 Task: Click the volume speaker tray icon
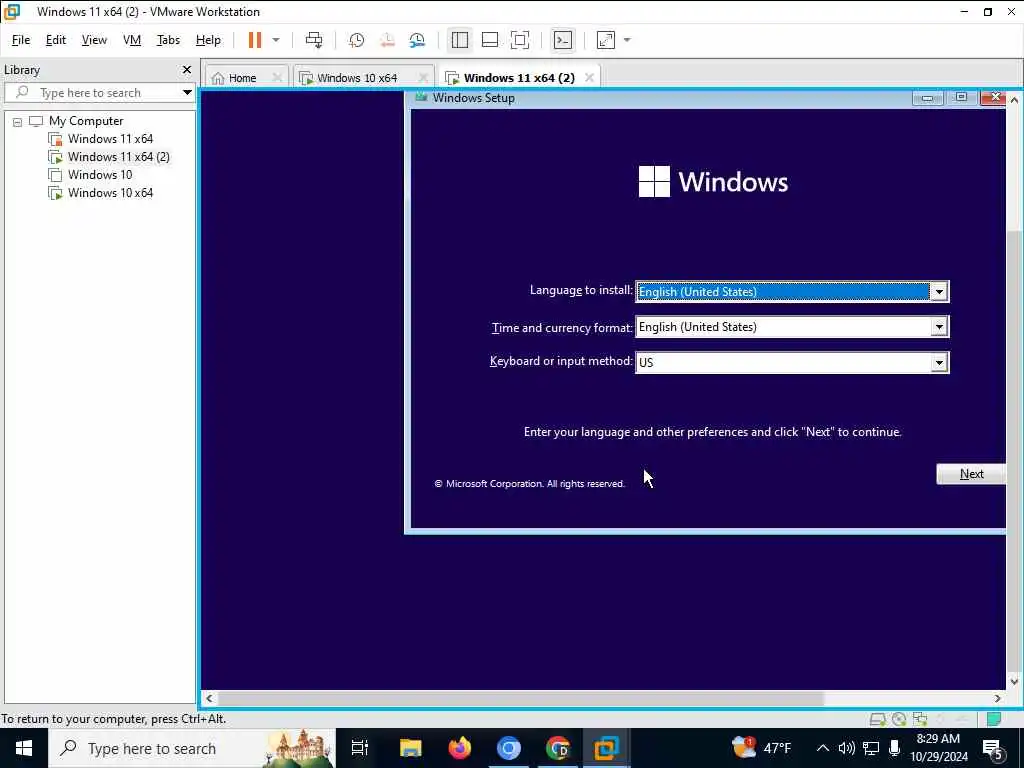[846, 748]
